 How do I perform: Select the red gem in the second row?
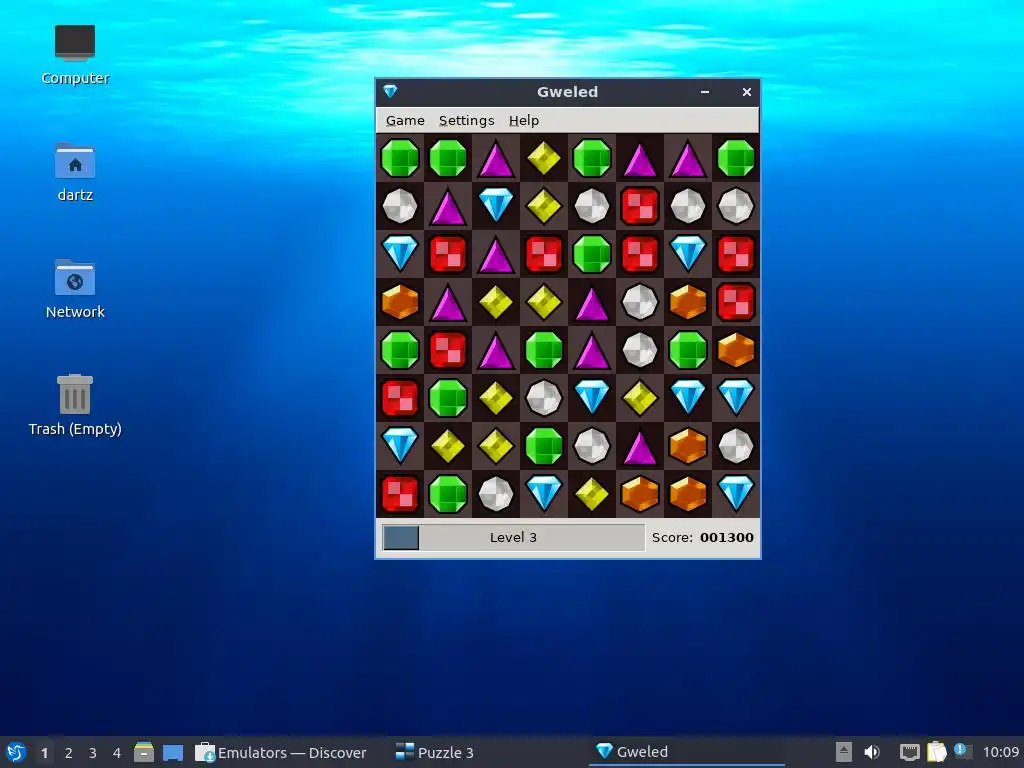click(640, 206)
